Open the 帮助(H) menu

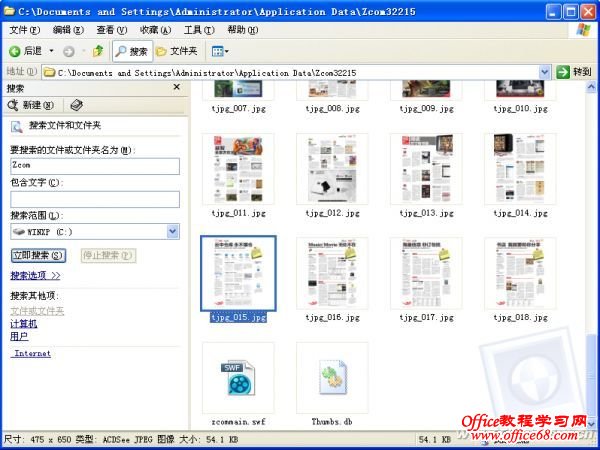[243, 30]
